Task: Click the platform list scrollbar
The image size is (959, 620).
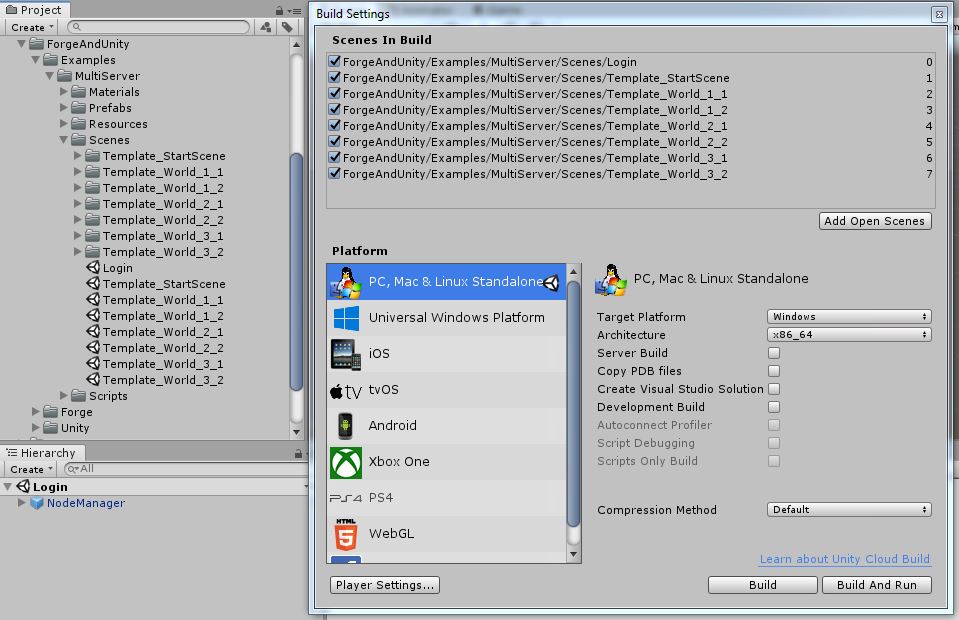Action: pyautogui.click(x=573, y=400)
